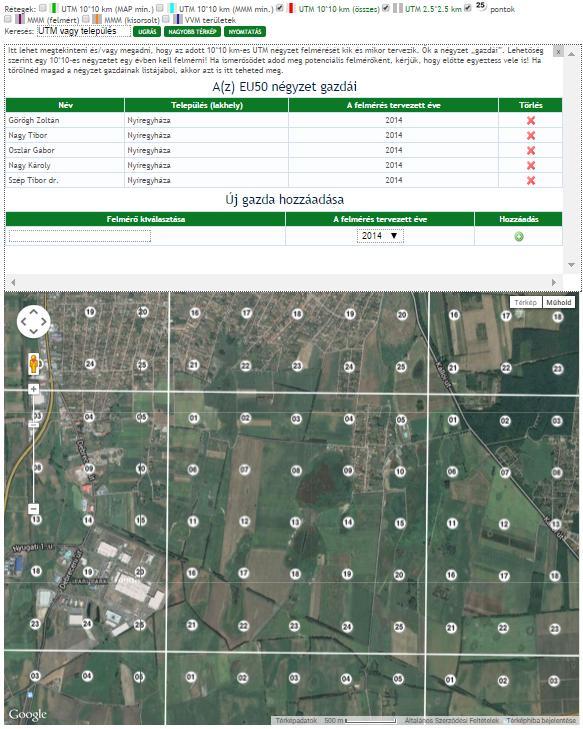Pick the Street View pegman

(x=33, y=364)
